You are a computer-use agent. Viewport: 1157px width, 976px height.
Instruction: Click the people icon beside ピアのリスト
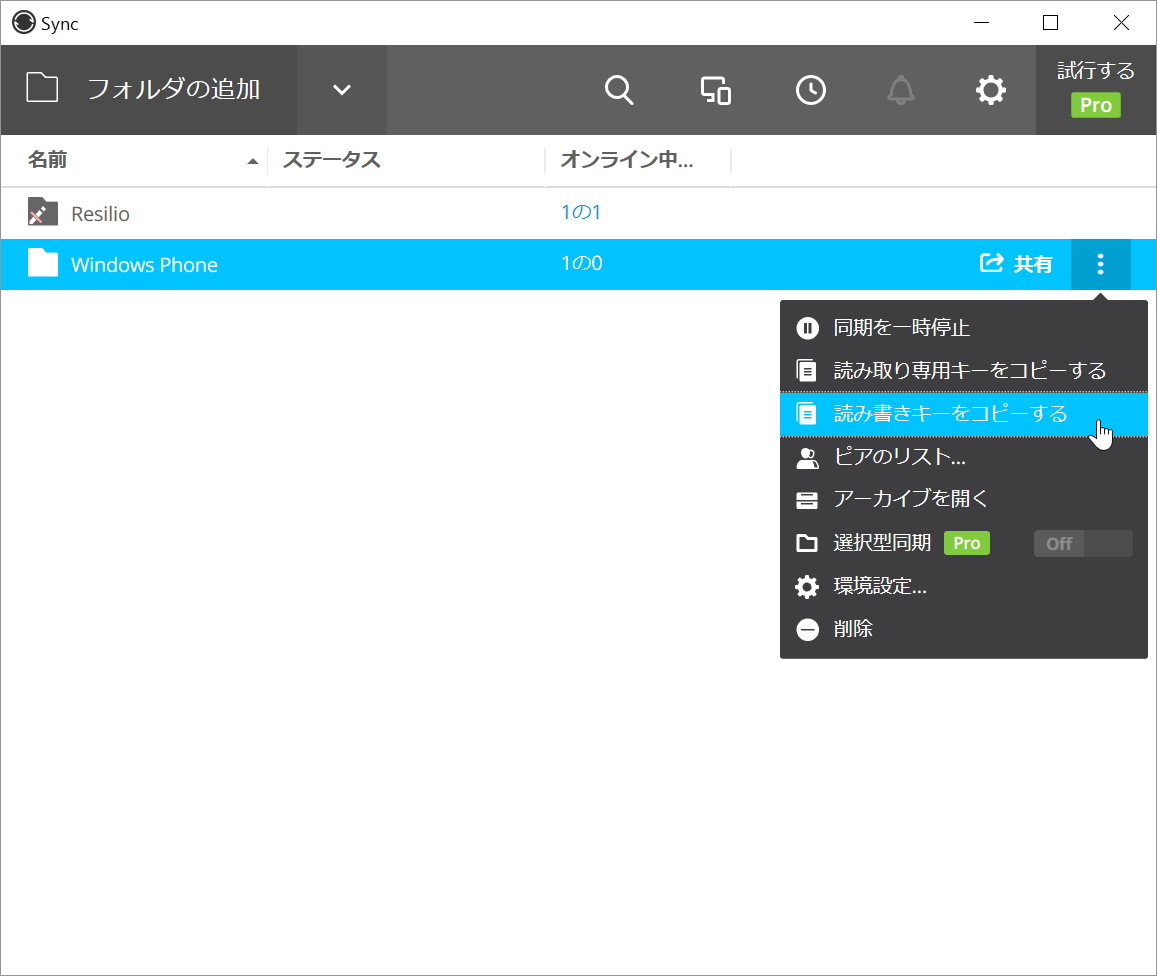click(x=807, y=458)
